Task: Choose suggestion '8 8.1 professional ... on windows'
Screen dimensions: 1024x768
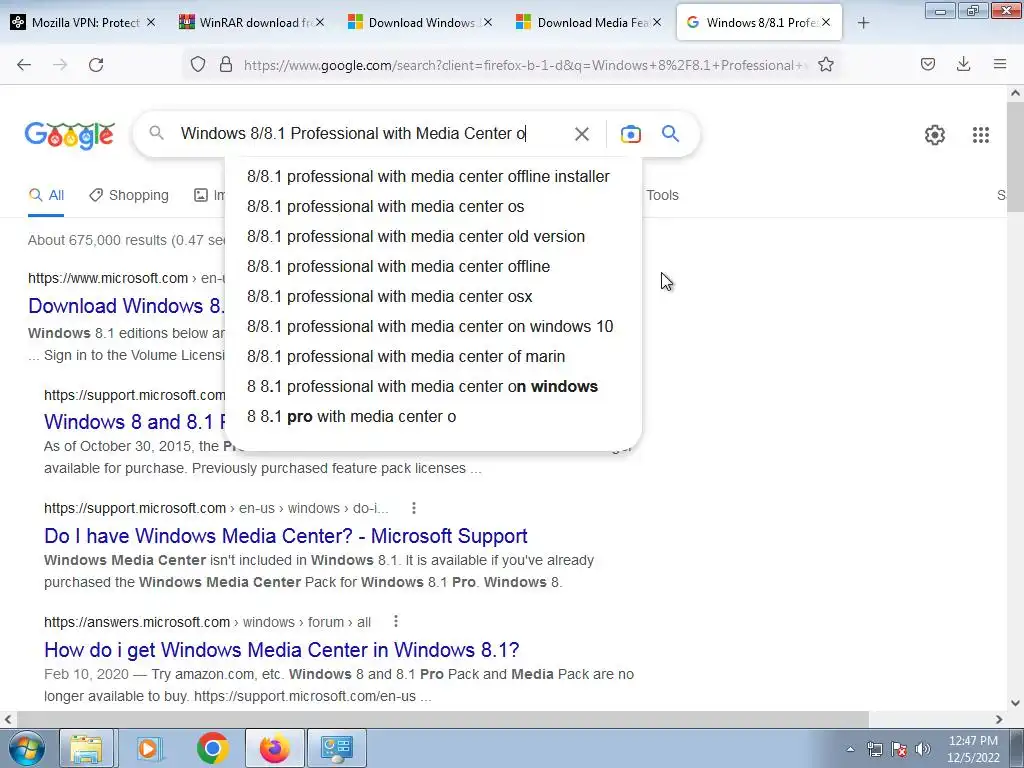Action: 433,387
